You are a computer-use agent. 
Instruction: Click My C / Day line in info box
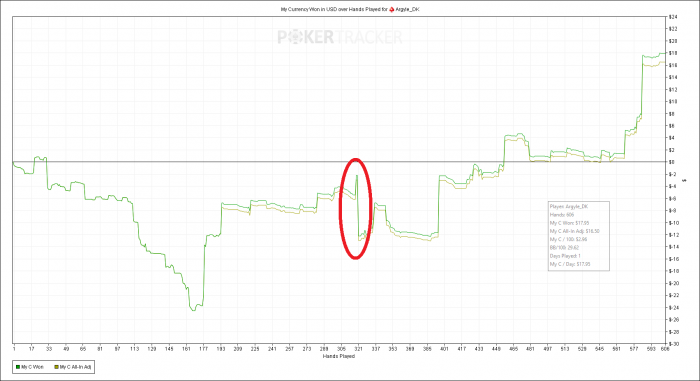tap(570, 264)
